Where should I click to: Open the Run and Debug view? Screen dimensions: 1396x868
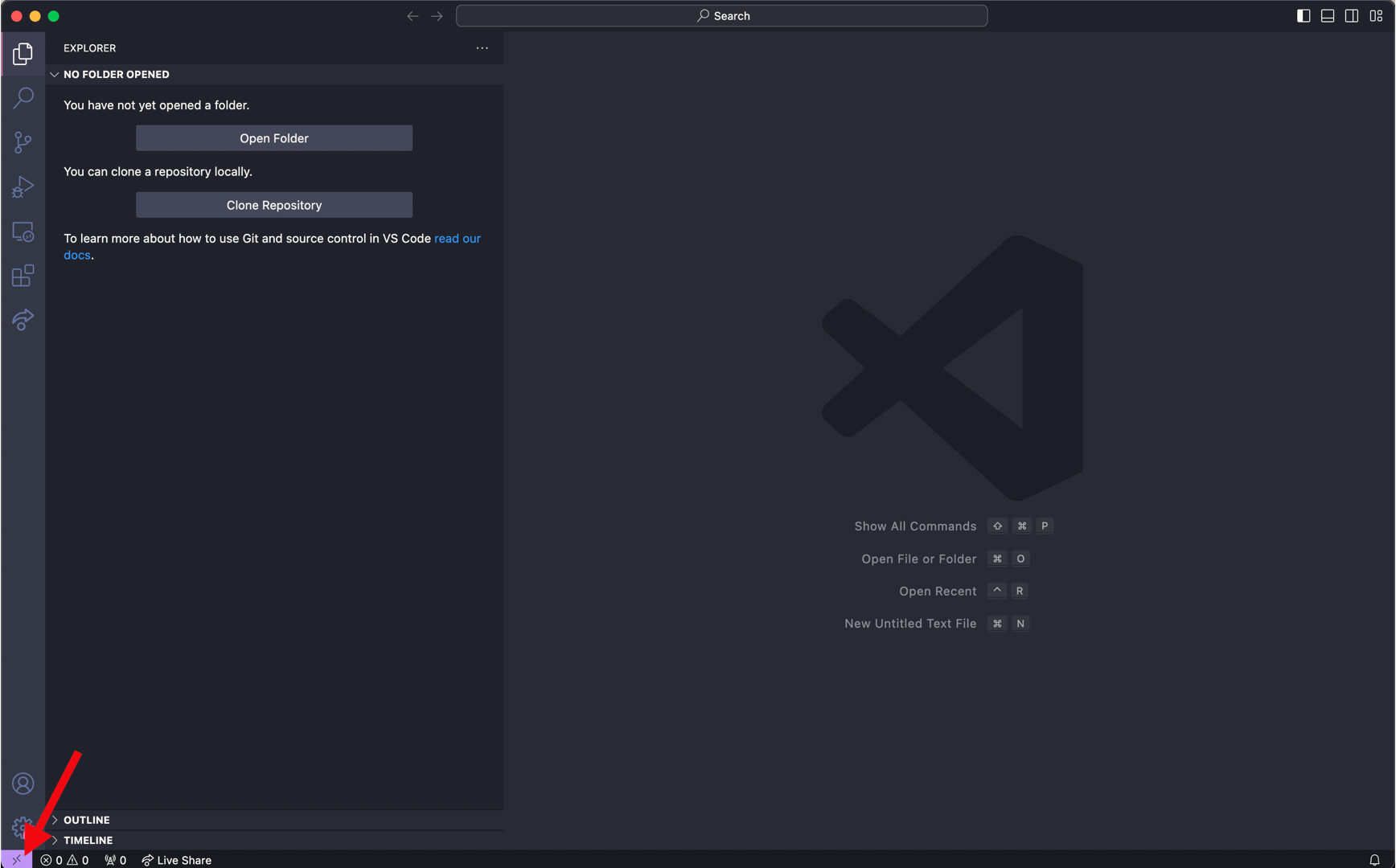tap(23, 187)
